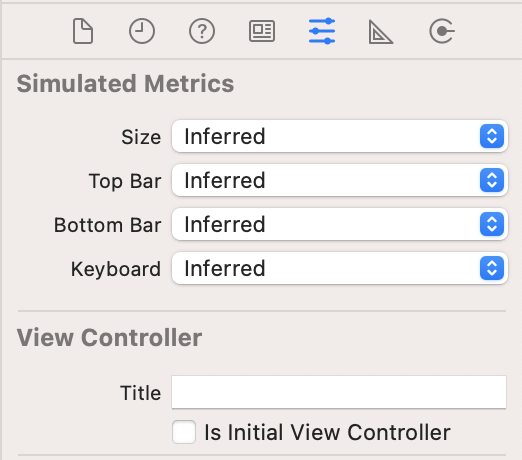The width and height of the screenshot is (522, 460).
Task: Open the Size simulated metrics dropdown
Action: (340, 136)
